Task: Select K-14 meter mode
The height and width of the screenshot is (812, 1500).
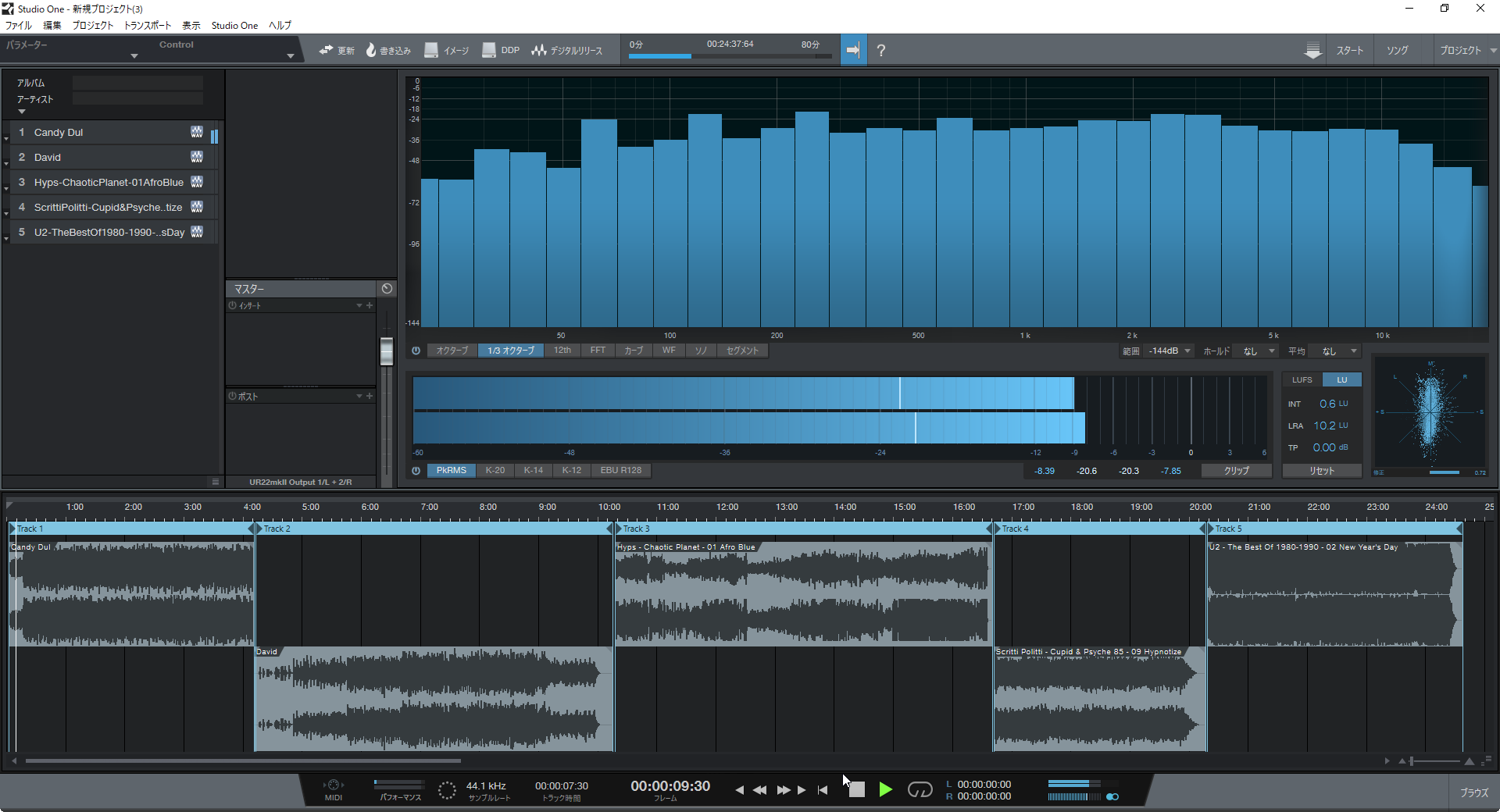Action: (x=534, y=471)
